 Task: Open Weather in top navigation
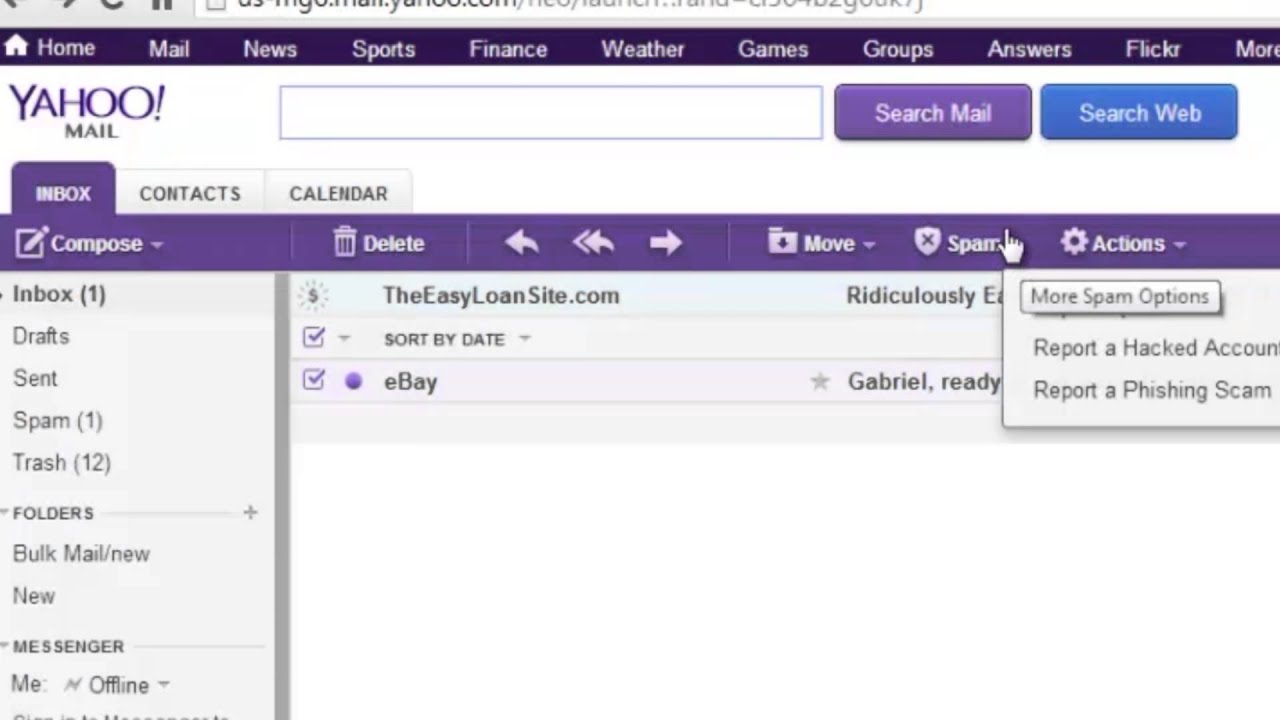pos(643,49)
